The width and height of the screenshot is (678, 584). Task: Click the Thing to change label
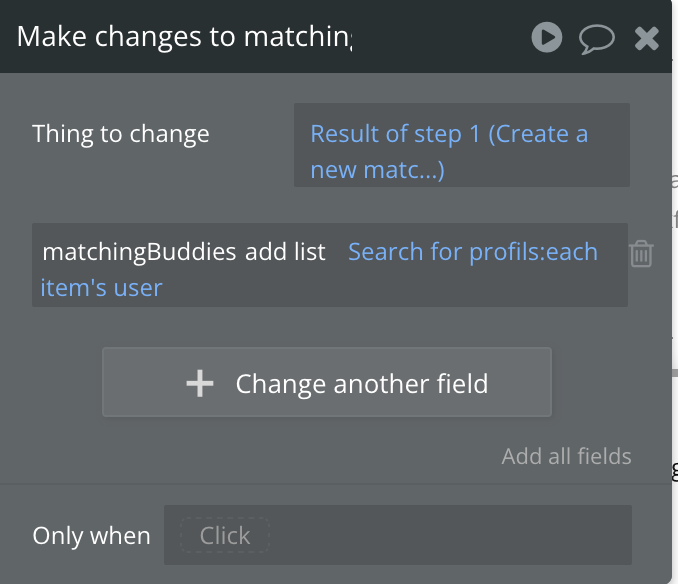pos(121,134)
